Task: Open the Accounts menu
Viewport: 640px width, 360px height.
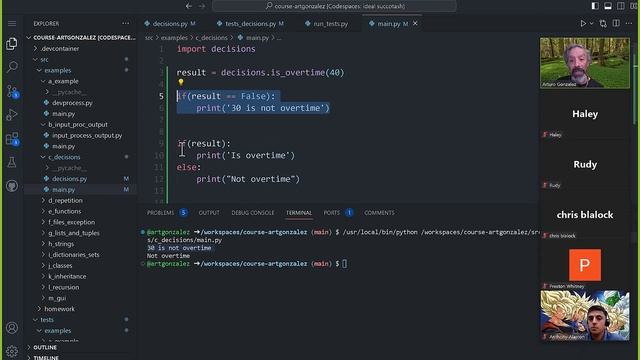Action: tap(12, 328)
